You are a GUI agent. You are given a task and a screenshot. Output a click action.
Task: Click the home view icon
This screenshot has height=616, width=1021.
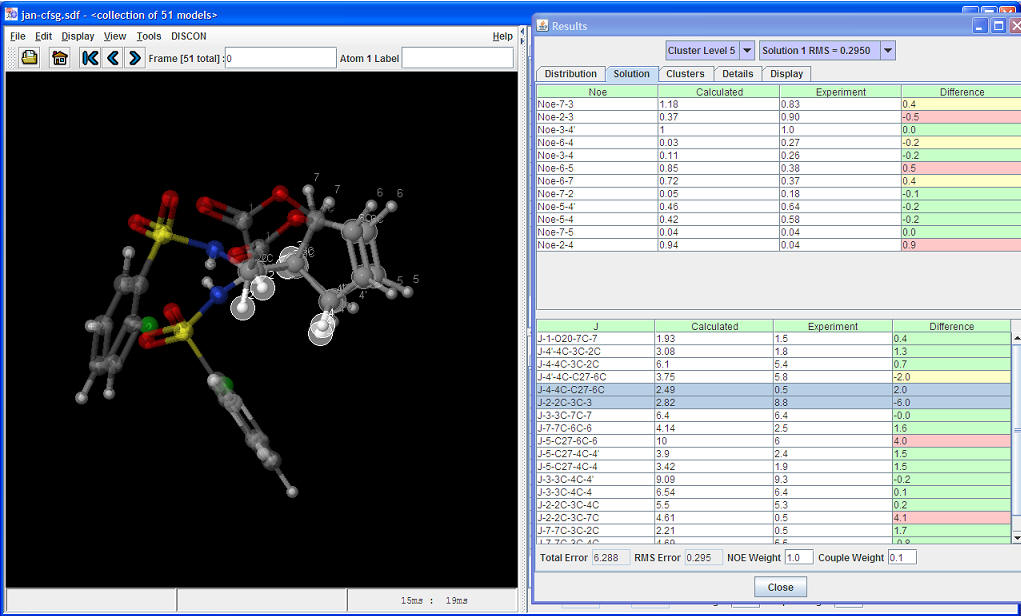click(x=60, y=58)
